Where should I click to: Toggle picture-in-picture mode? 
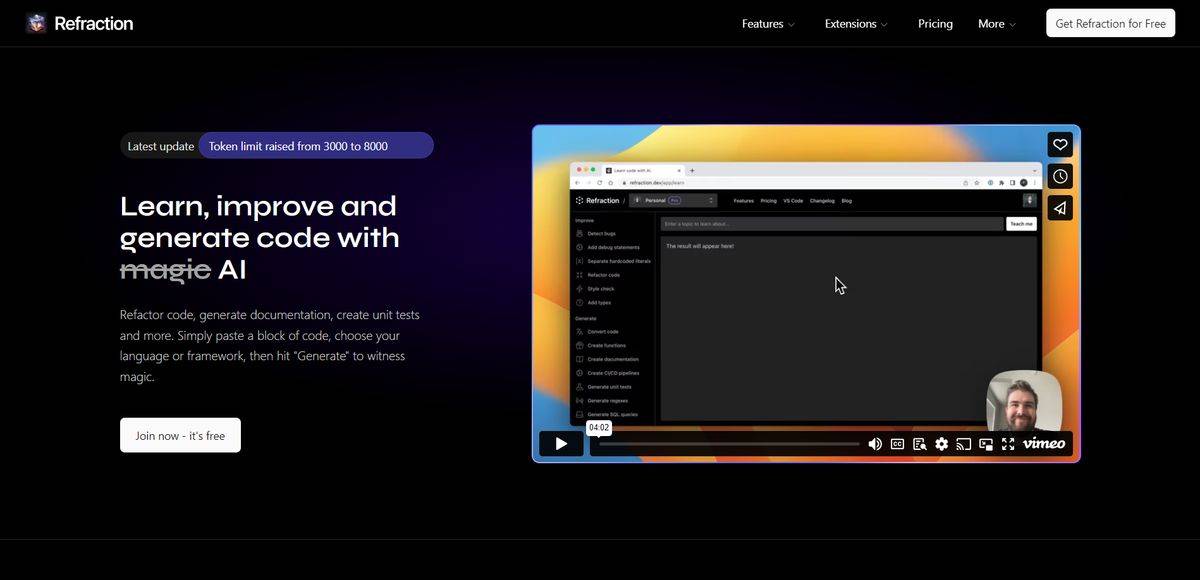(x=986, y=444)
